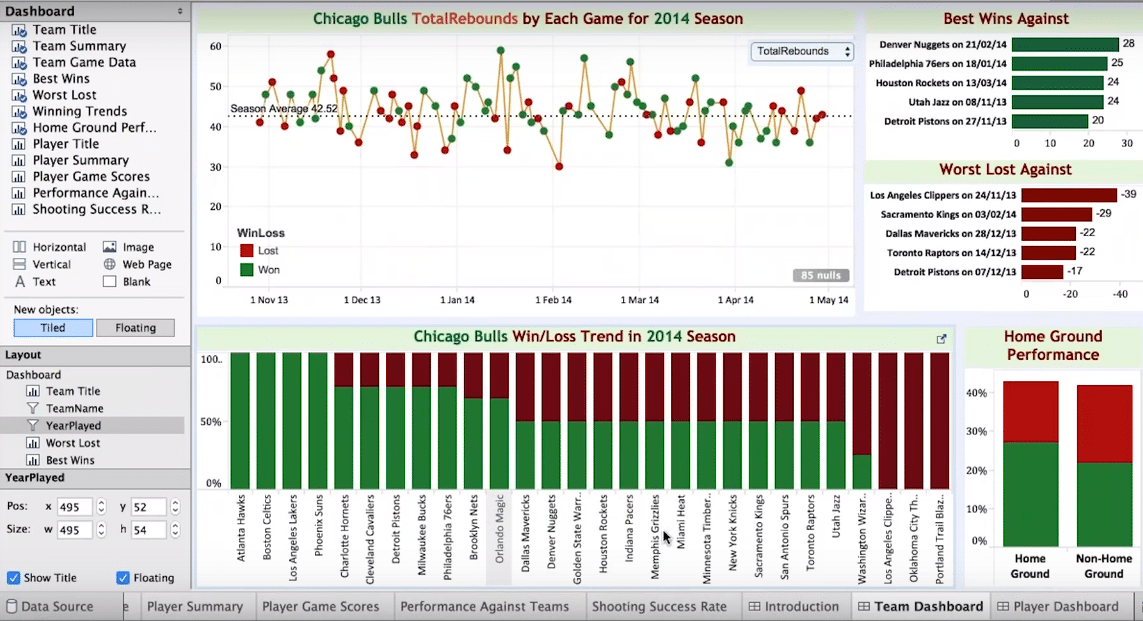
Task: Click the Season Average 42.52 reference label
Action: [x=284, y=109]
